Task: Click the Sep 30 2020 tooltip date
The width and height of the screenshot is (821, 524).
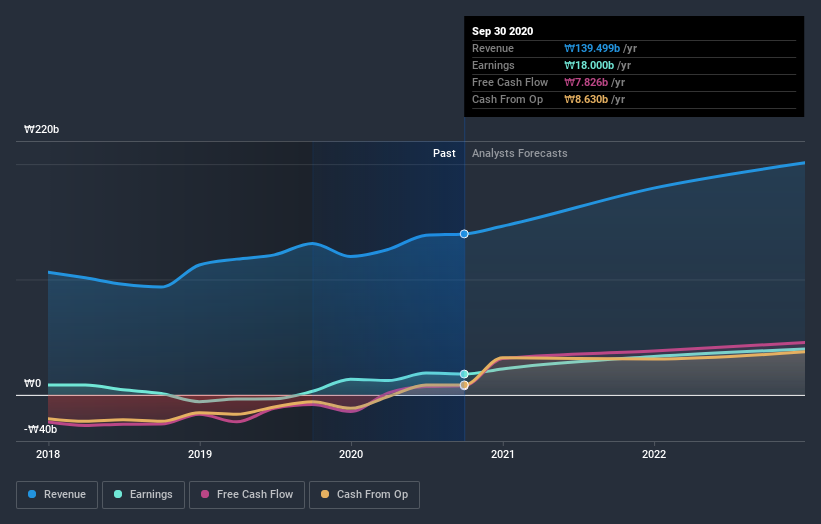Action: pyautogui.click(x=503, y=31)
